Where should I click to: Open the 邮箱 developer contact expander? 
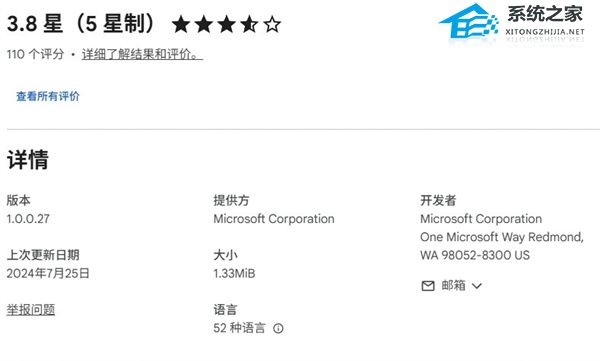coord(452,286)
